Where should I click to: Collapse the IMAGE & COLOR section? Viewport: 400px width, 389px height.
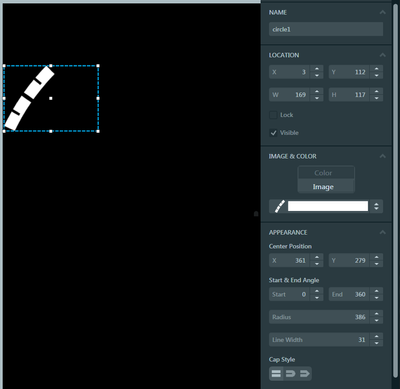click(382, 156)
